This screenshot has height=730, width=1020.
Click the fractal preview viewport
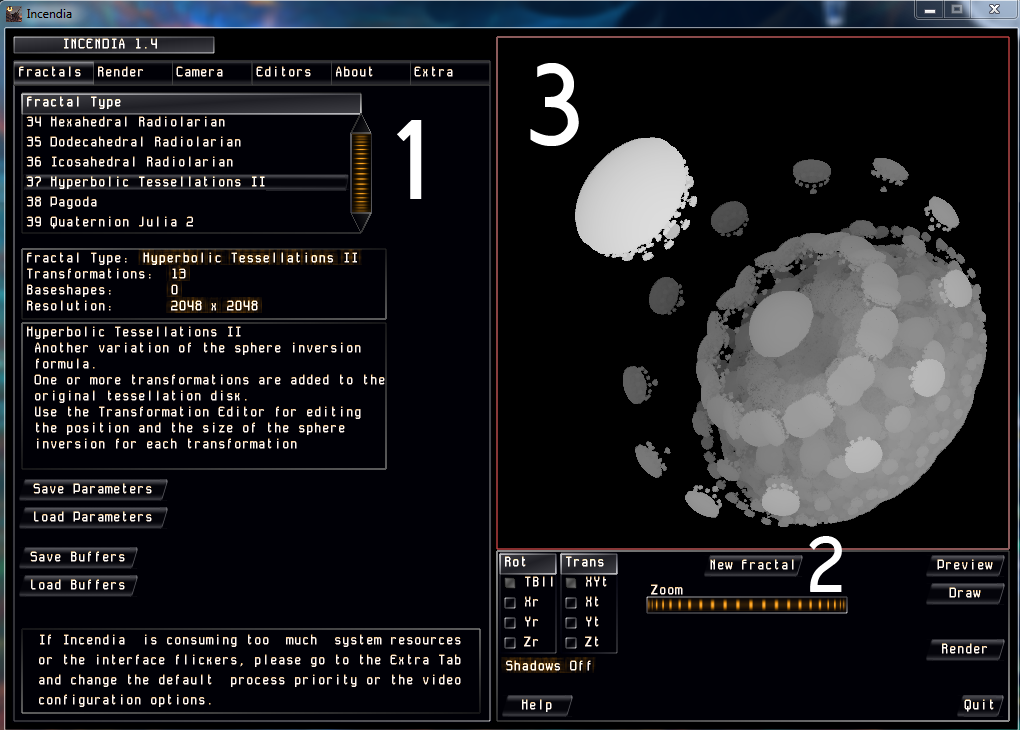coord(753,293)
